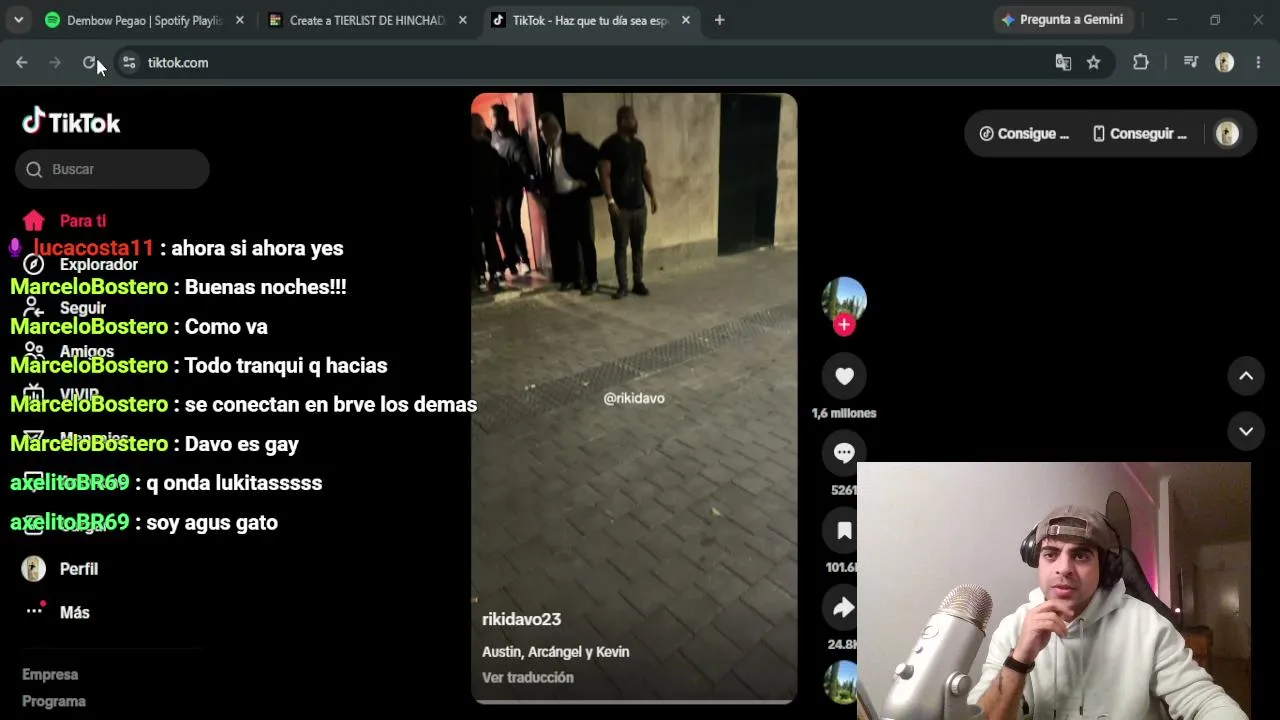Open the Perfil menu item
1280x720 pixels.
(79, 569)
